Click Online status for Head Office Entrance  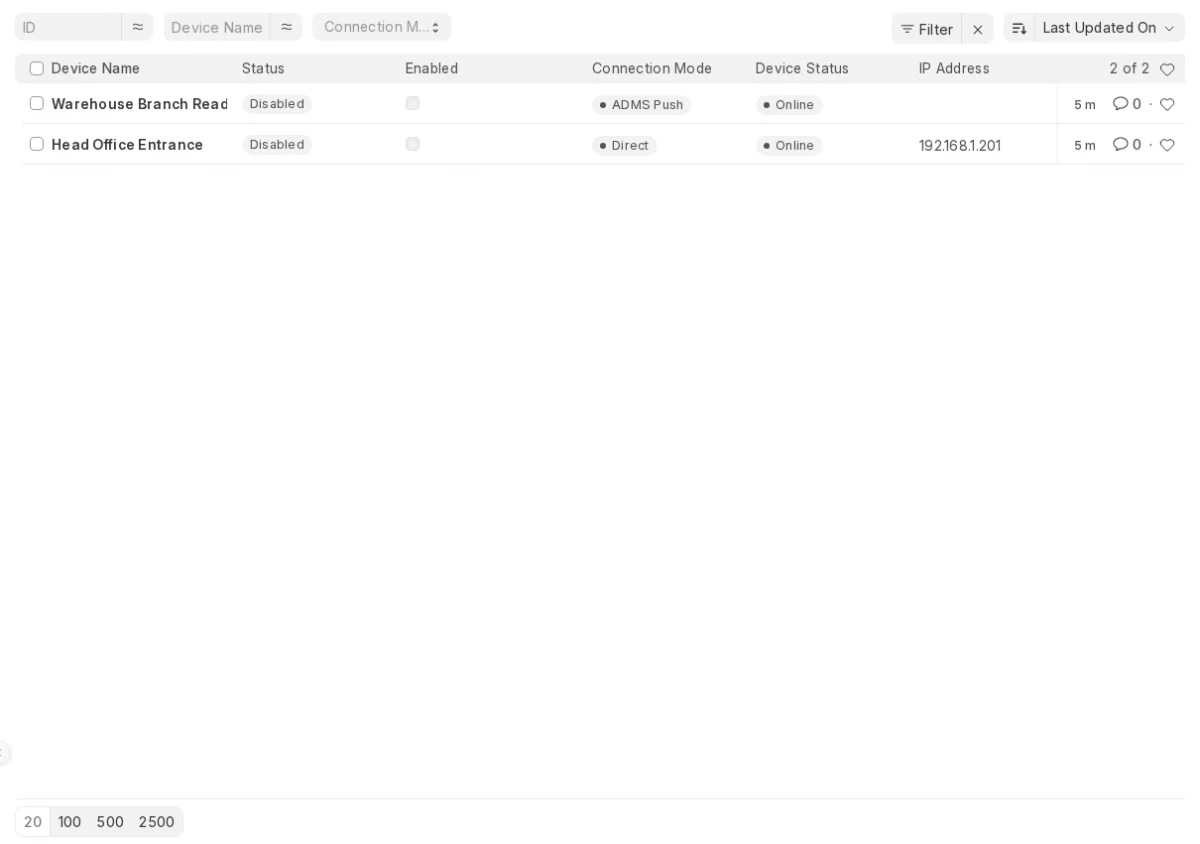(x=789, y=146)
